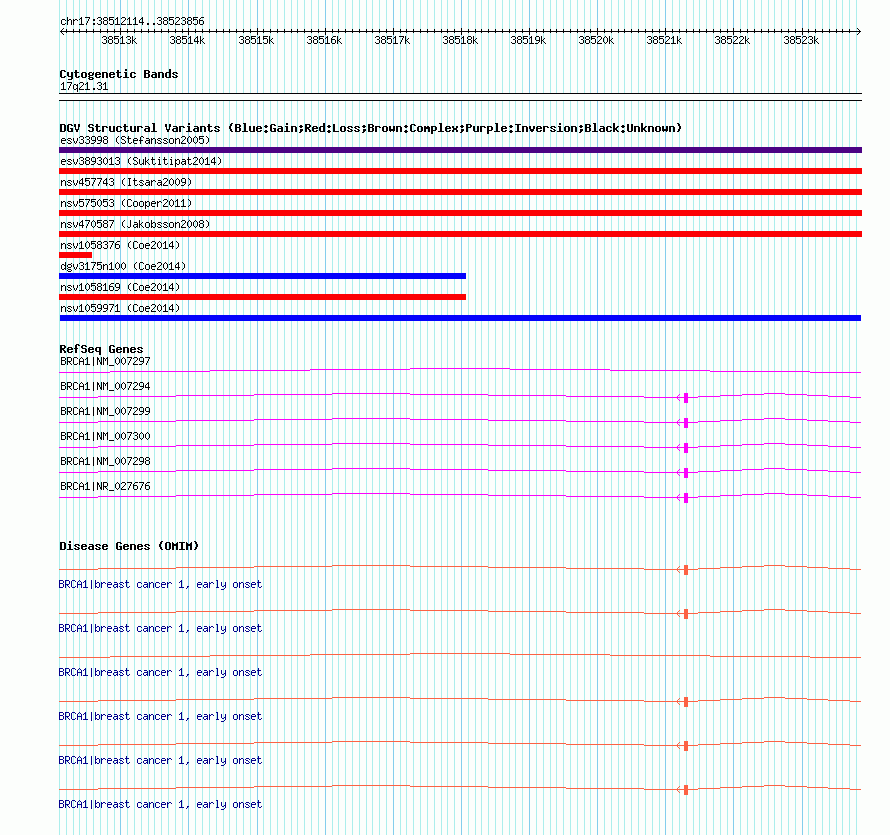Click the red loss bar under nsv457743
890x835 pixels.
coord(460,192)
